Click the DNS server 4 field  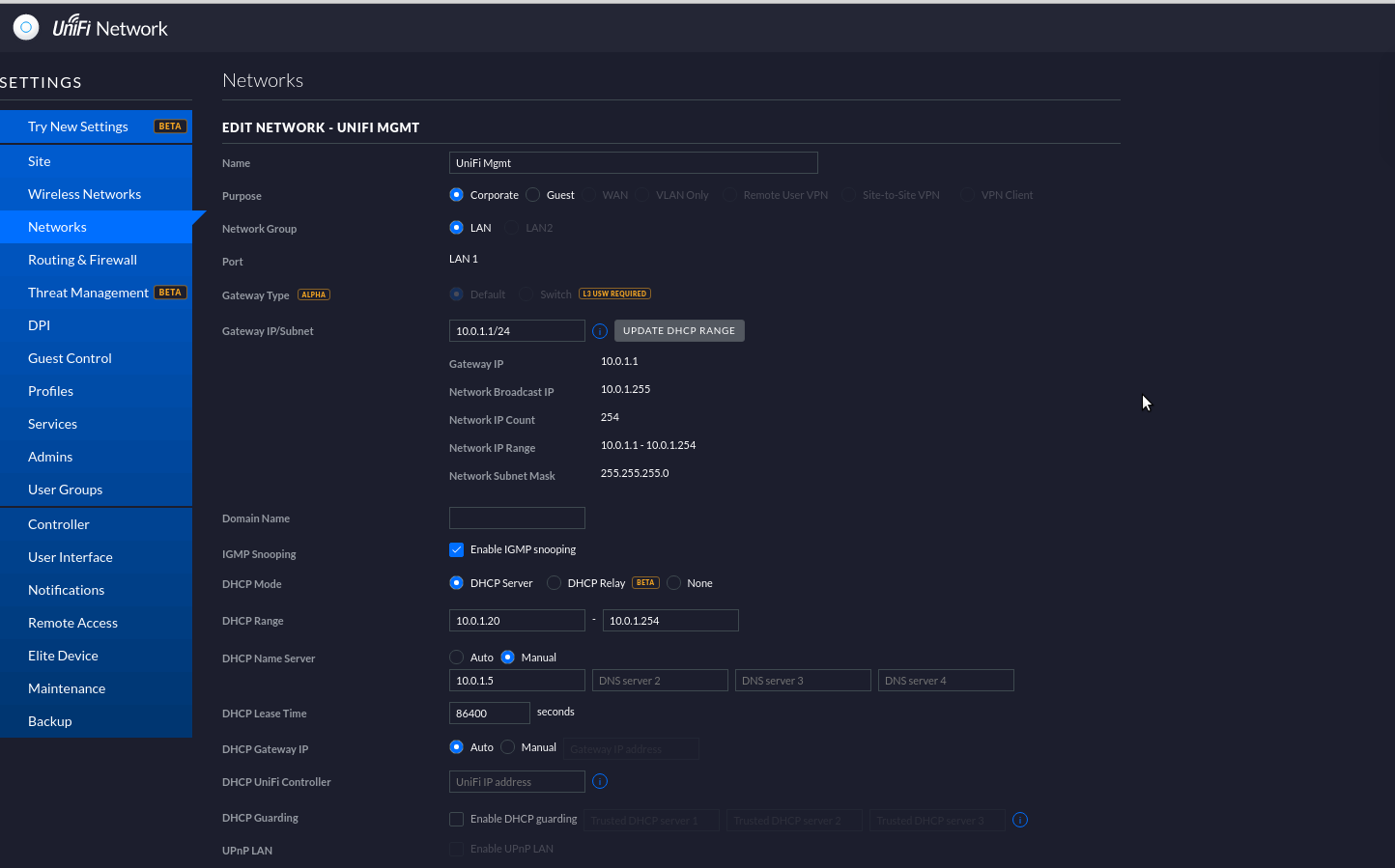[946, 681]
